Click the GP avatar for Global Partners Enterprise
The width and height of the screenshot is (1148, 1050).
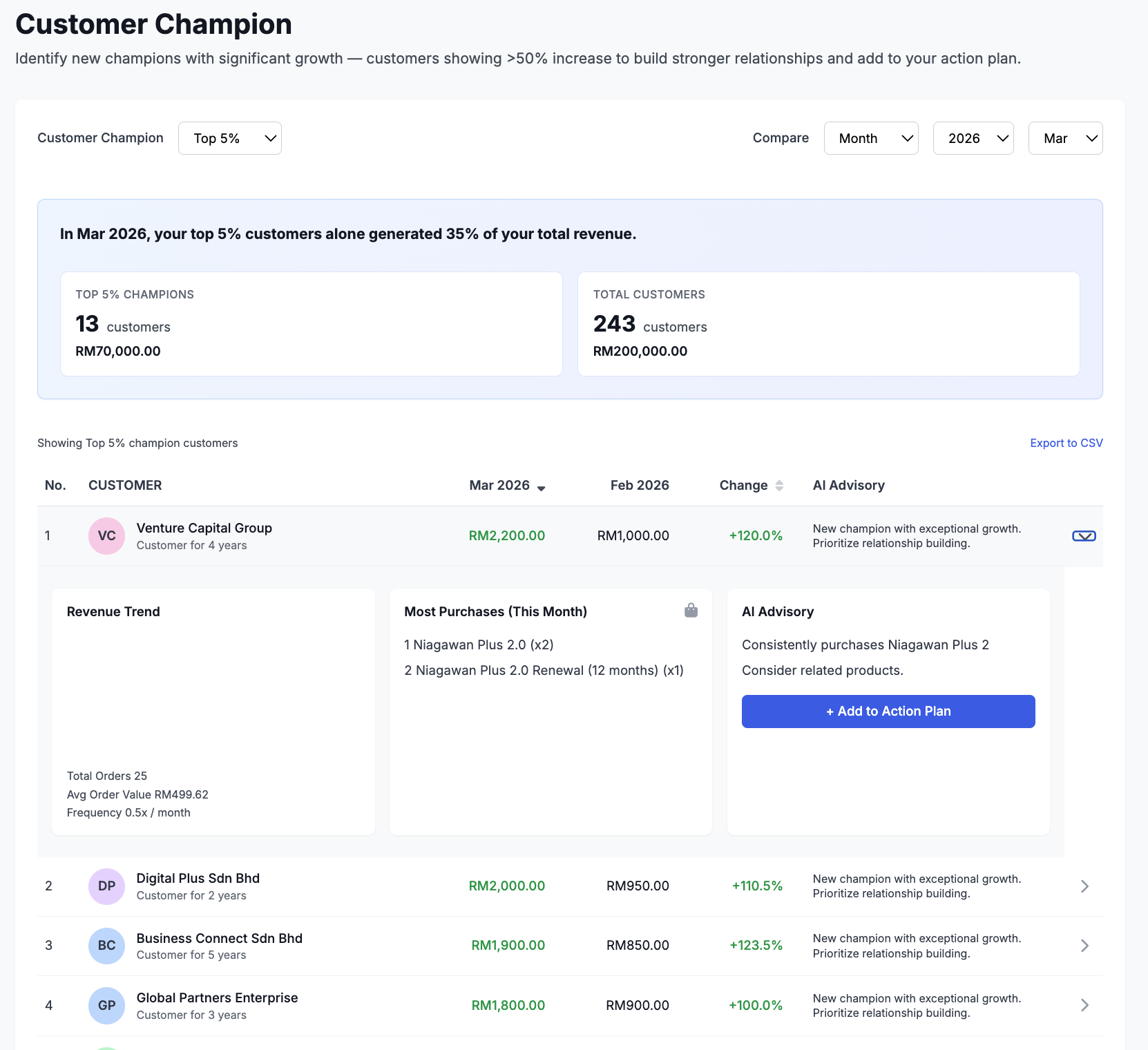[106, 1005]
